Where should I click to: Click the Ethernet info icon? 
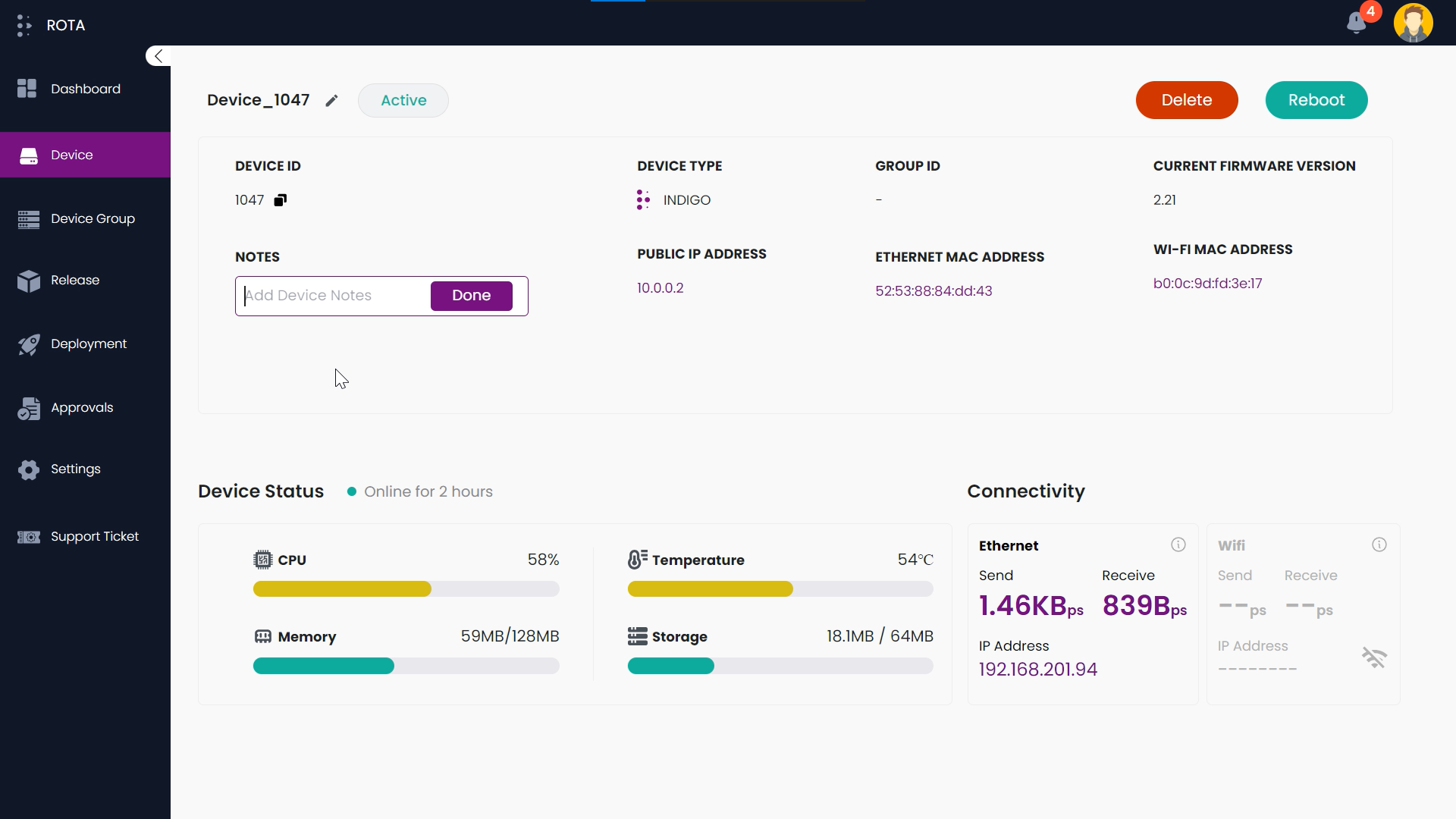[x=1178, y=544]
